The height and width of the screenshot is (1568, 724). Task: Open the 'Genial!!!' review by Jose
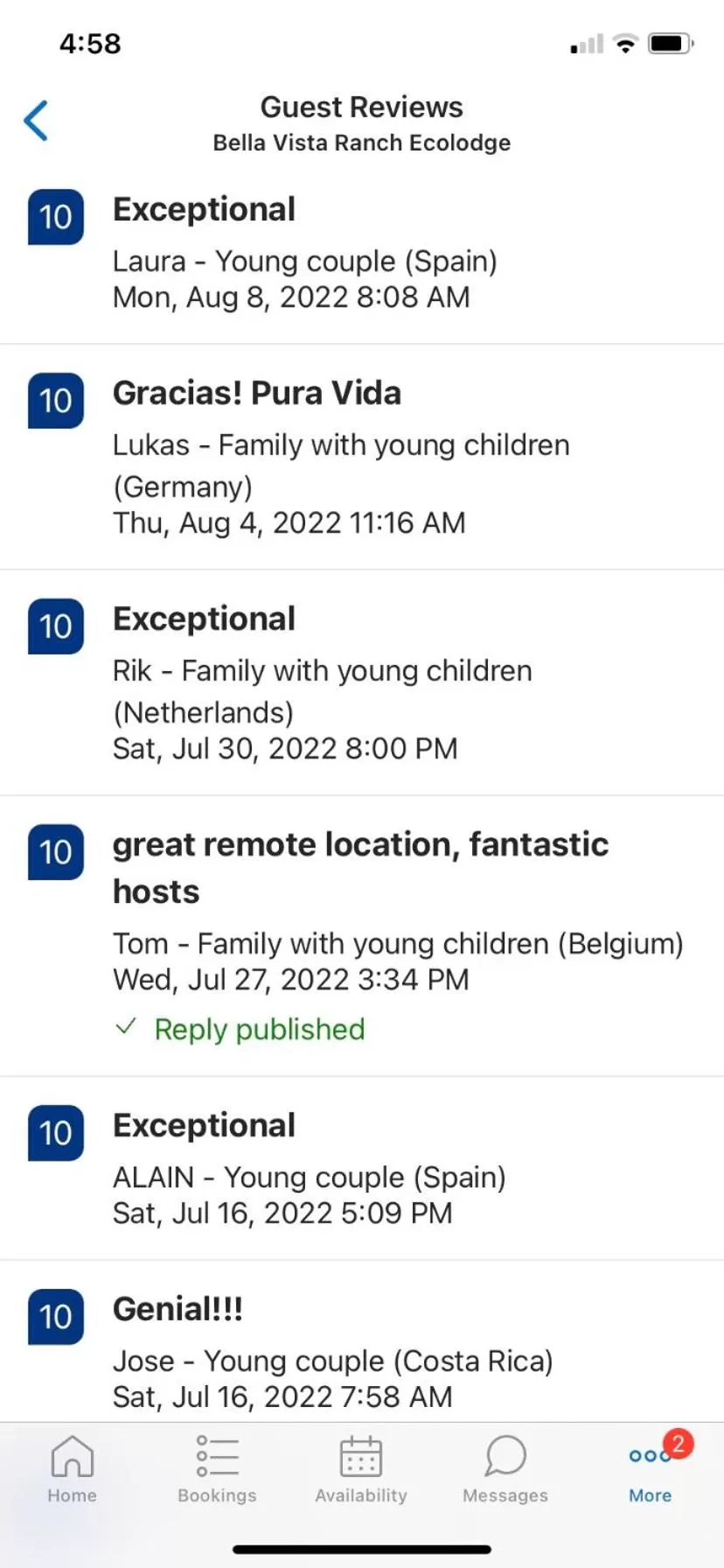178,1310
